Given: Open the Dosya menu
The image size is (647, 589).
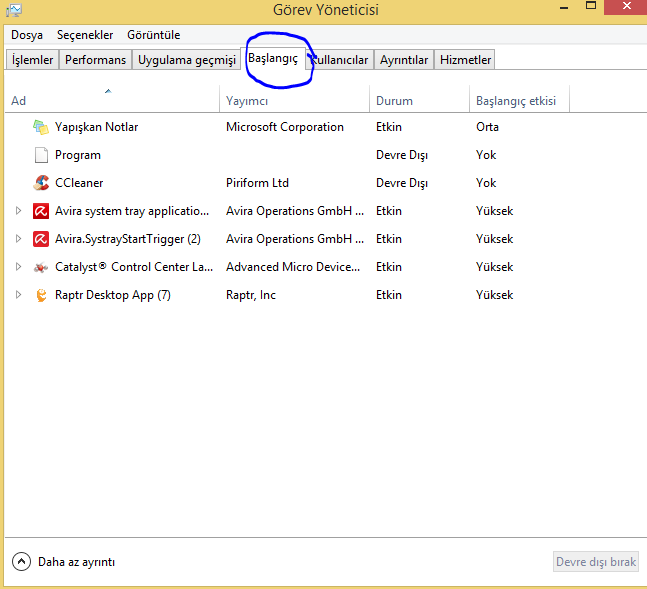Looking at the screenshot, I should point(27,35).
